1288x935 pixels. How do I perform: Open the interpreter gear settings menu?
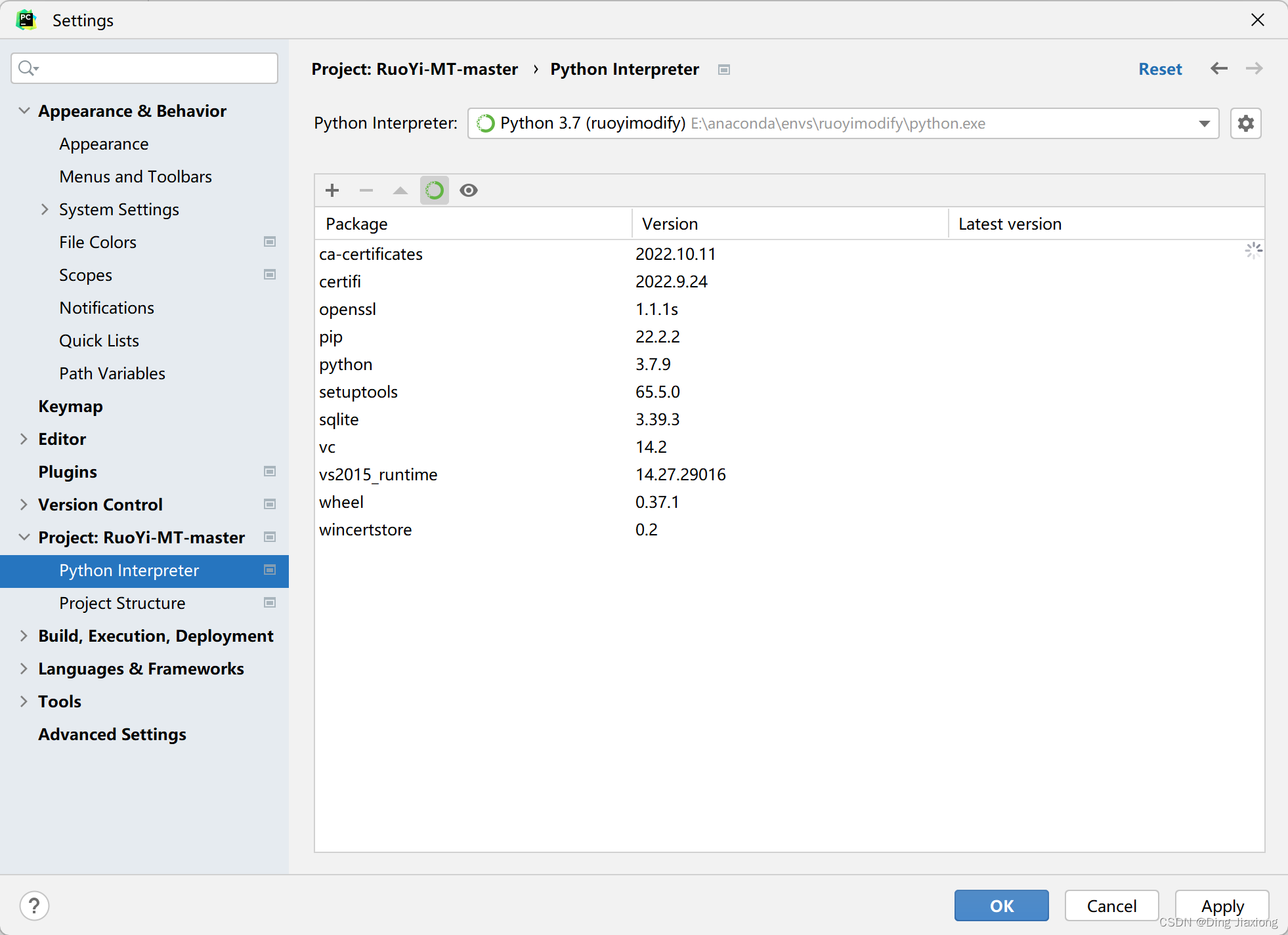1246,123
